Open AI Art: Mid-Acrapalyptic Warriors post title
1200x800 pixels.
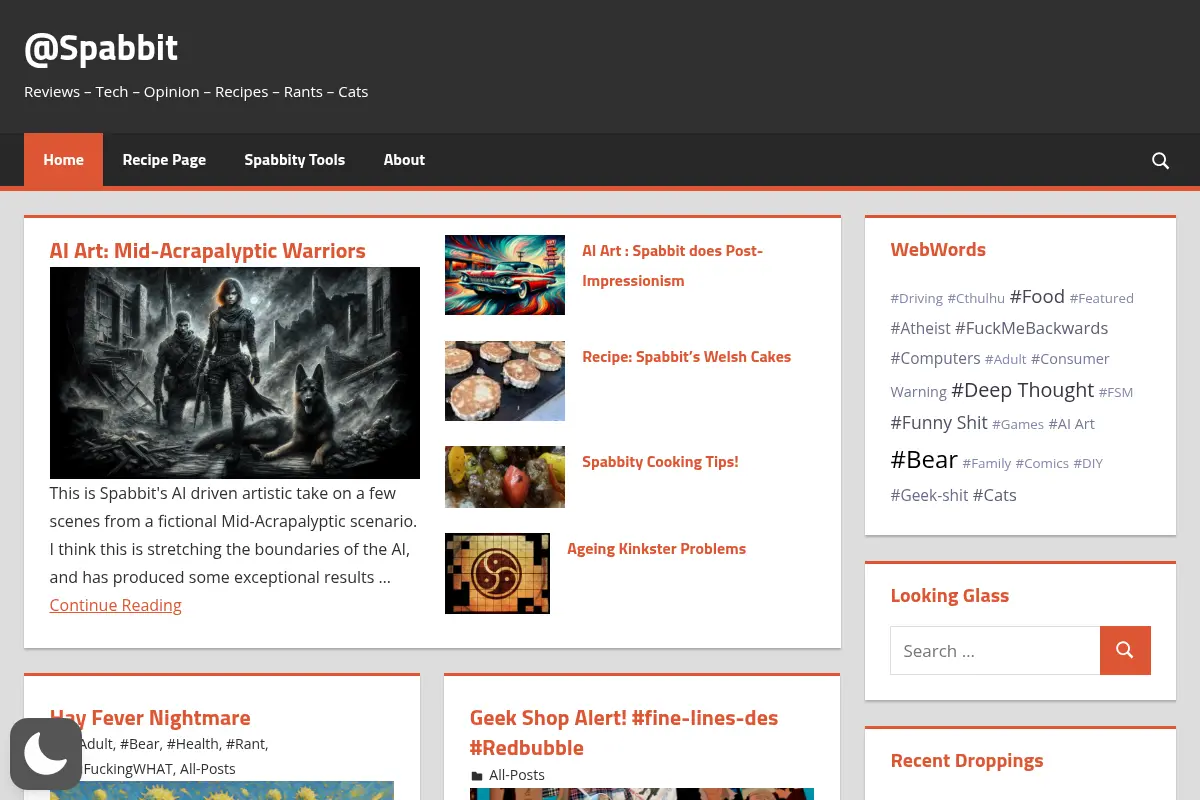[x=208, y=251]
